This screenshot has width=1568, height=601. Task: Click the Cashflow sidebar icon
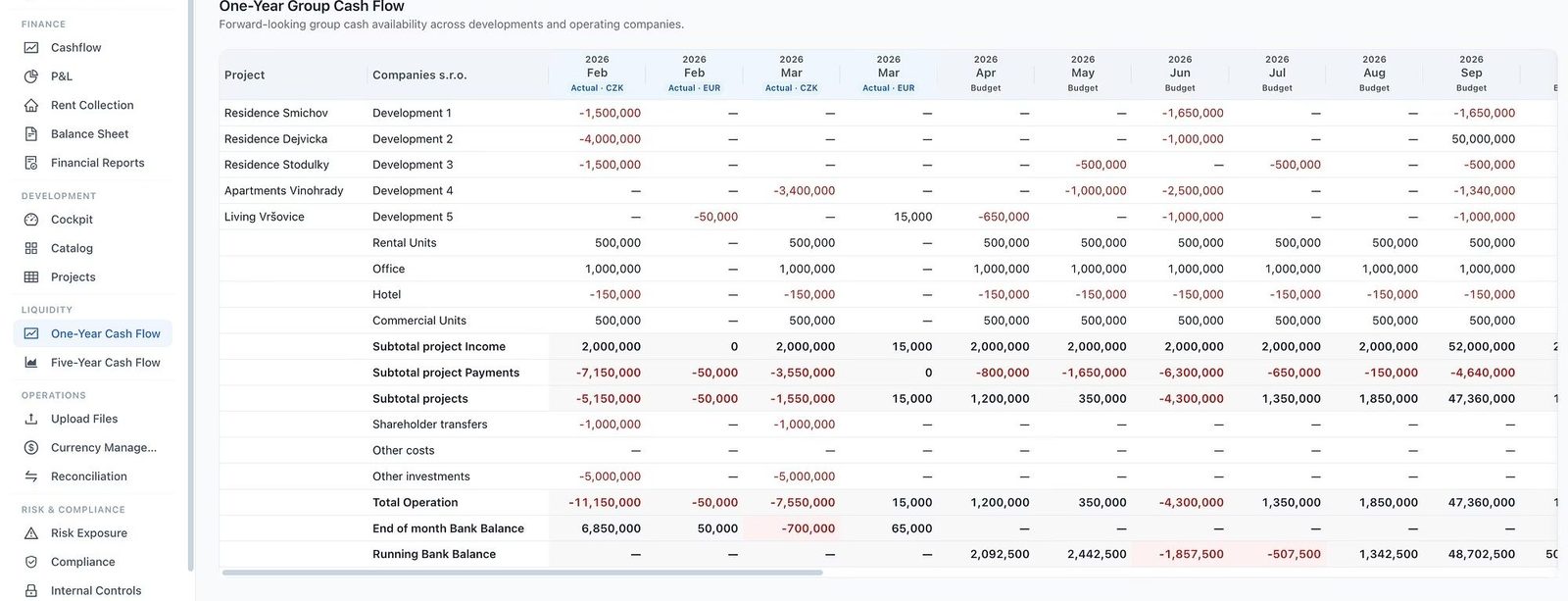click(x=31, y=47)
